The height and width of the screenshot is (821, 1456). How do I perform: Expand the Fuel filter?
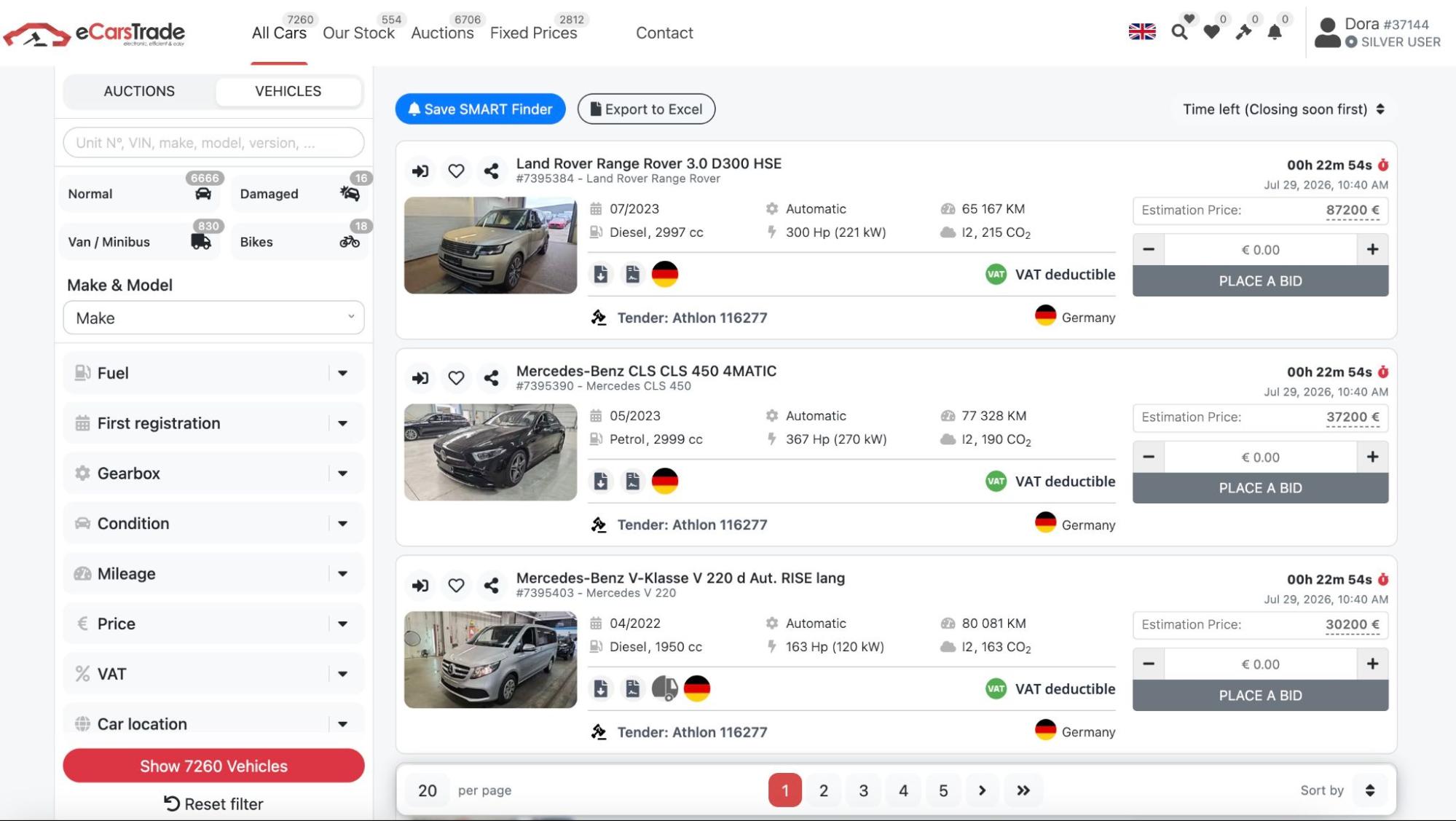[213, 373]
